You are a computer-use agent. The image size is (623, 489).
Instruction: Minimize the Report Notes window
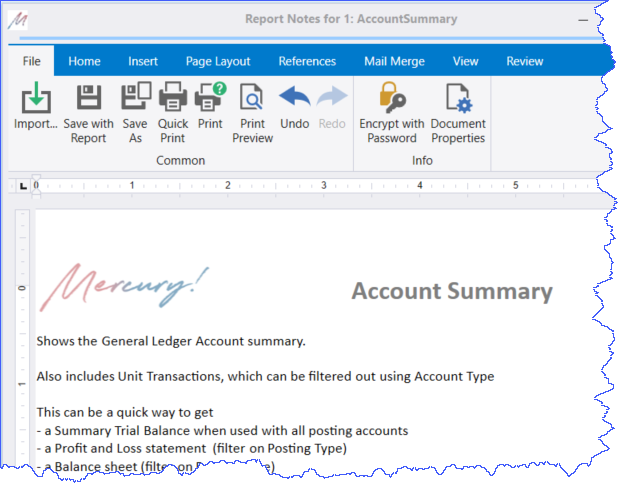583,20
